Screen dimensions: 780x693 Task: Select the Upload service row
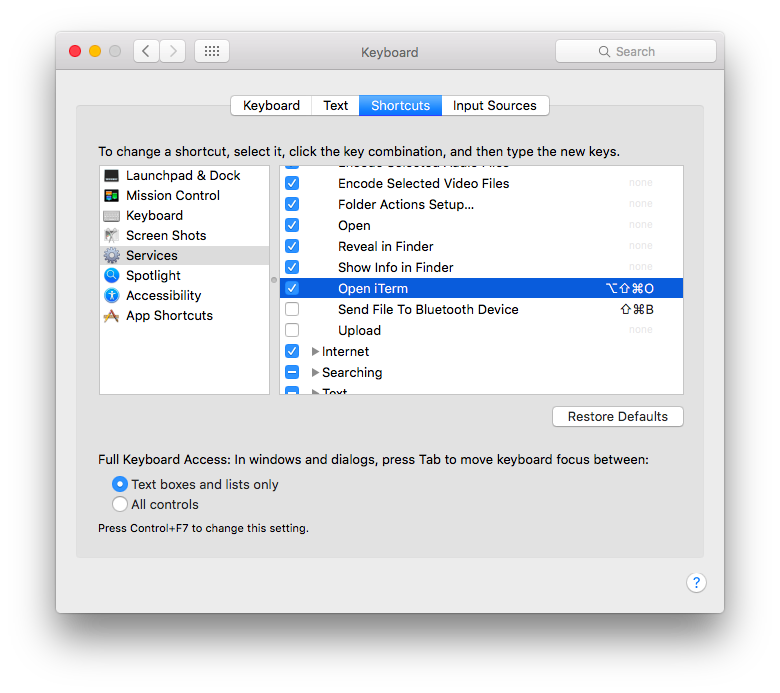[482, 330]
